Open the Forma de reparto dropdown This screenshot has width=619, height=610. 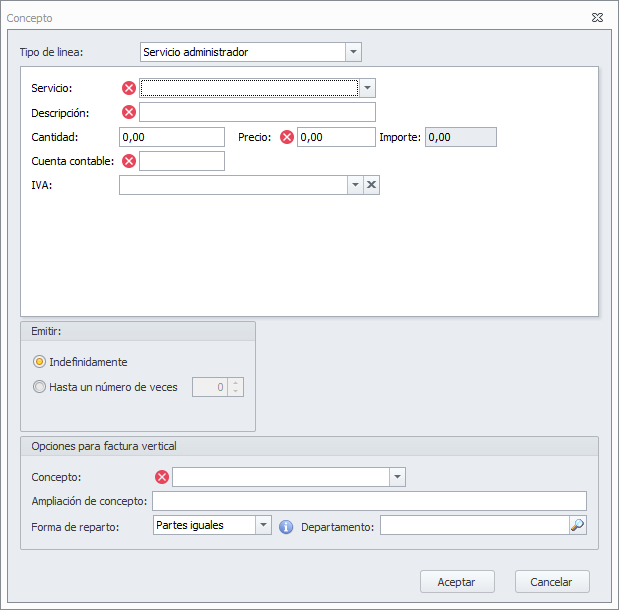[x=263, y=525]
